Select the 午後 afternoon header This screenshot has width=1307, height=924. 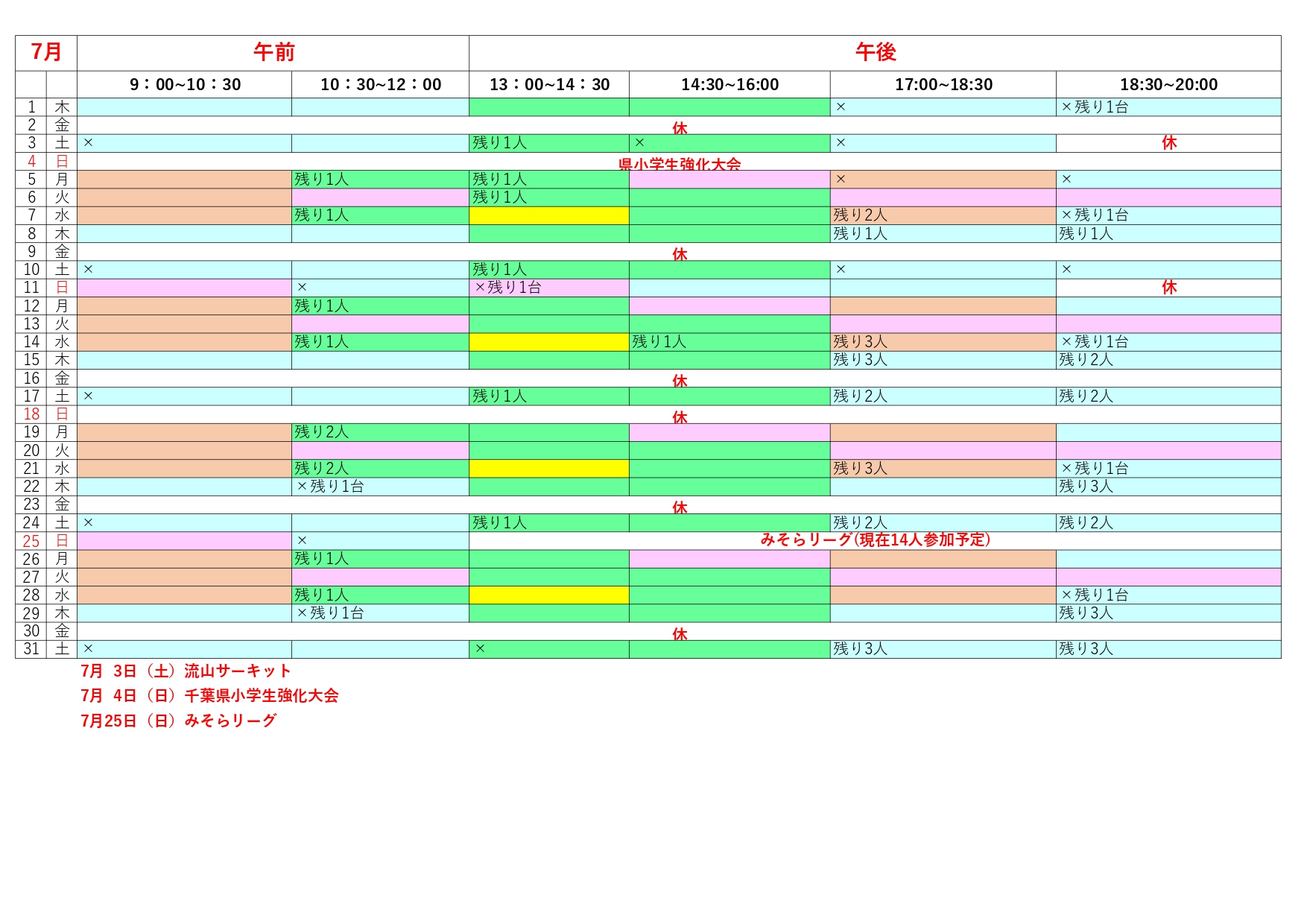875,53
